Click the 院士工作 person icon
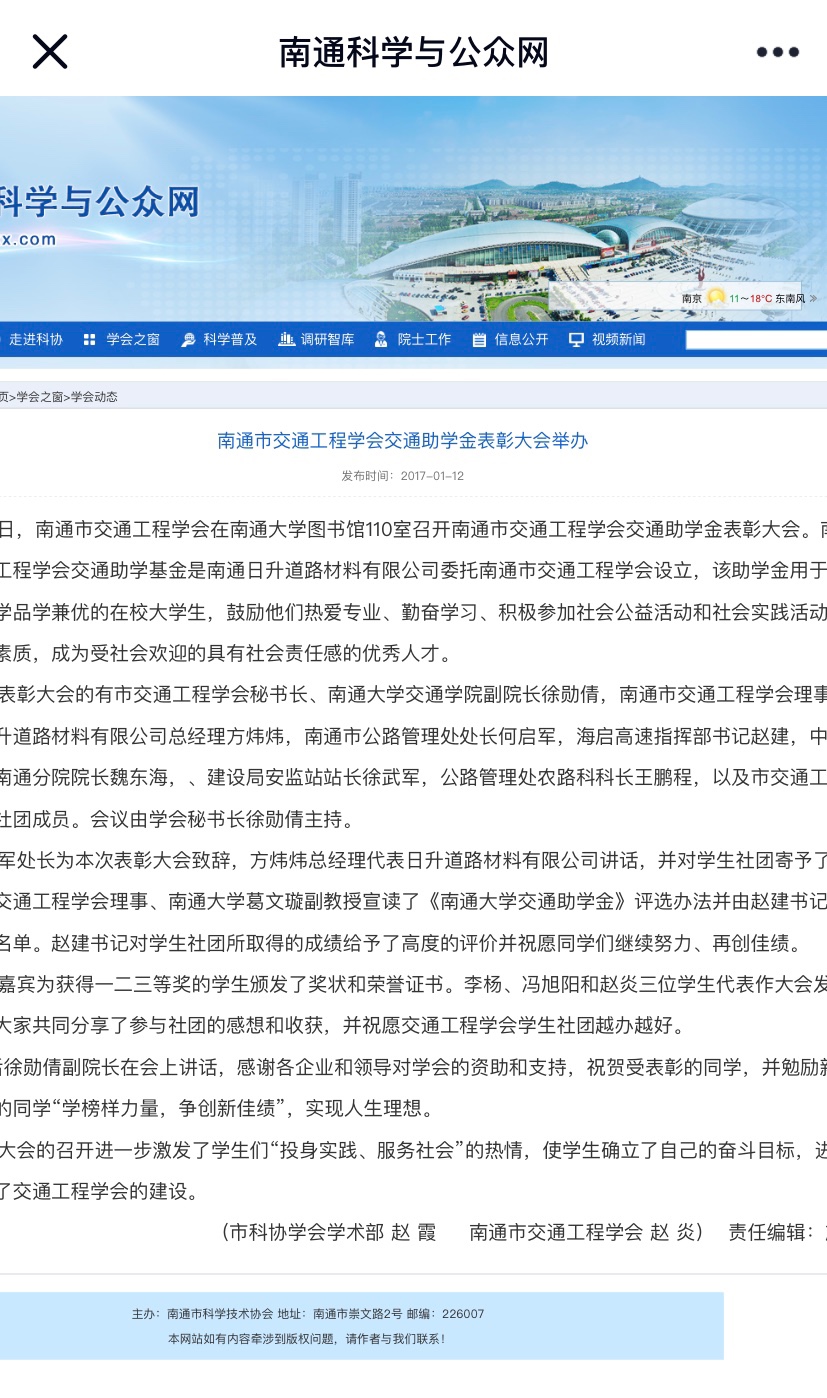827x1398 pixels. 381,340
